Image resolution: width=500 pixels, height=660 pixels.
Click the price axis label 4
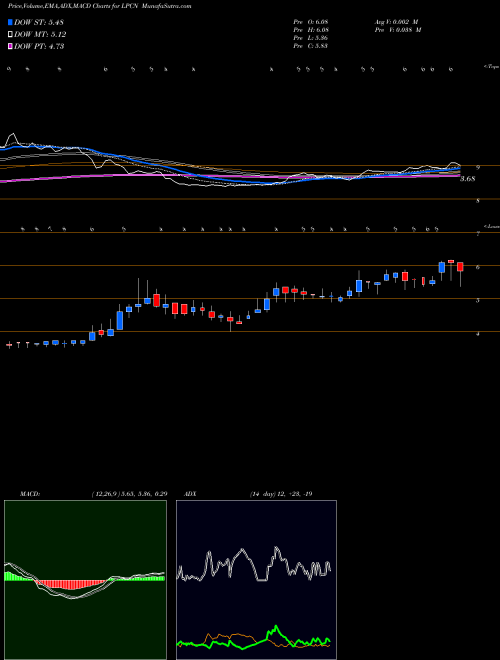(478, 333)
